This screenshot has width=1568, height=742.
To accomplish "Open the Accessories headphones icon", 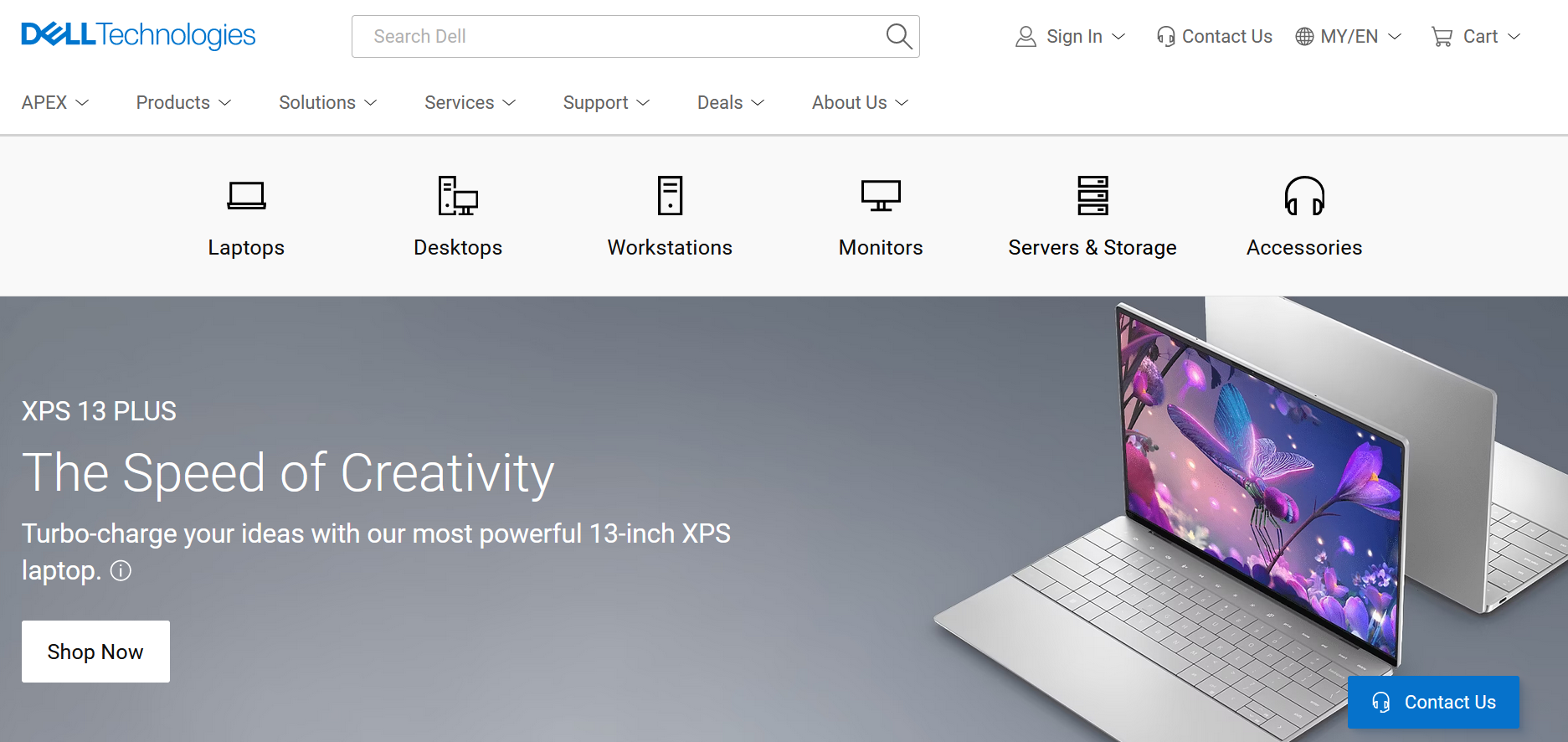I will 1304,196.
